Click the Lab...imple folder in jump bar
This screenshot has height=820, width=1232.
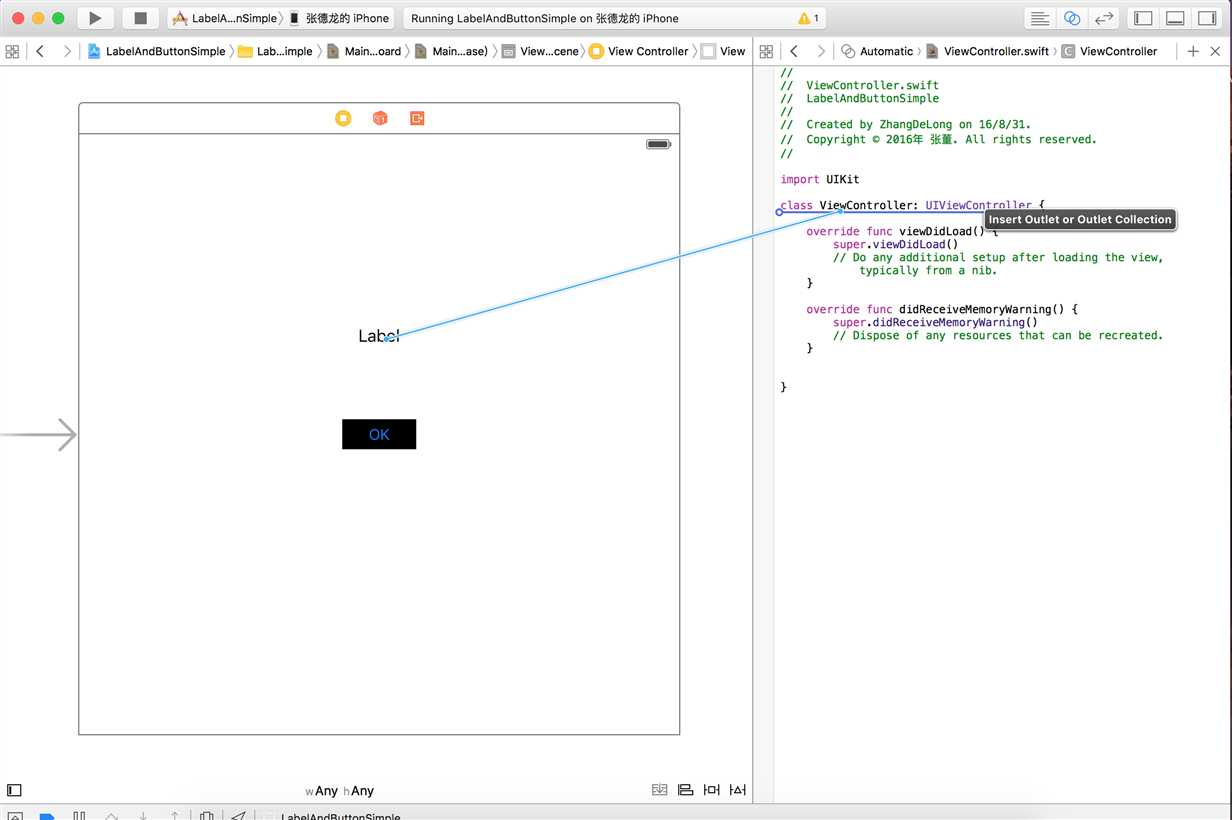click(275, 51)
